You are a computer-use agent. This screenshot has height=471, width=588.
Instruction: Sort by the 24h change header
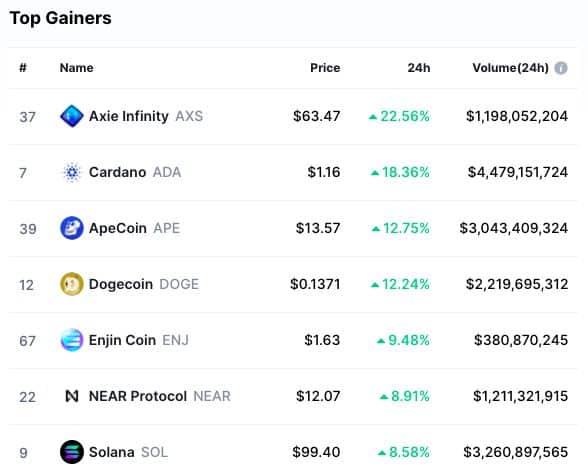(x=419, y=68)
